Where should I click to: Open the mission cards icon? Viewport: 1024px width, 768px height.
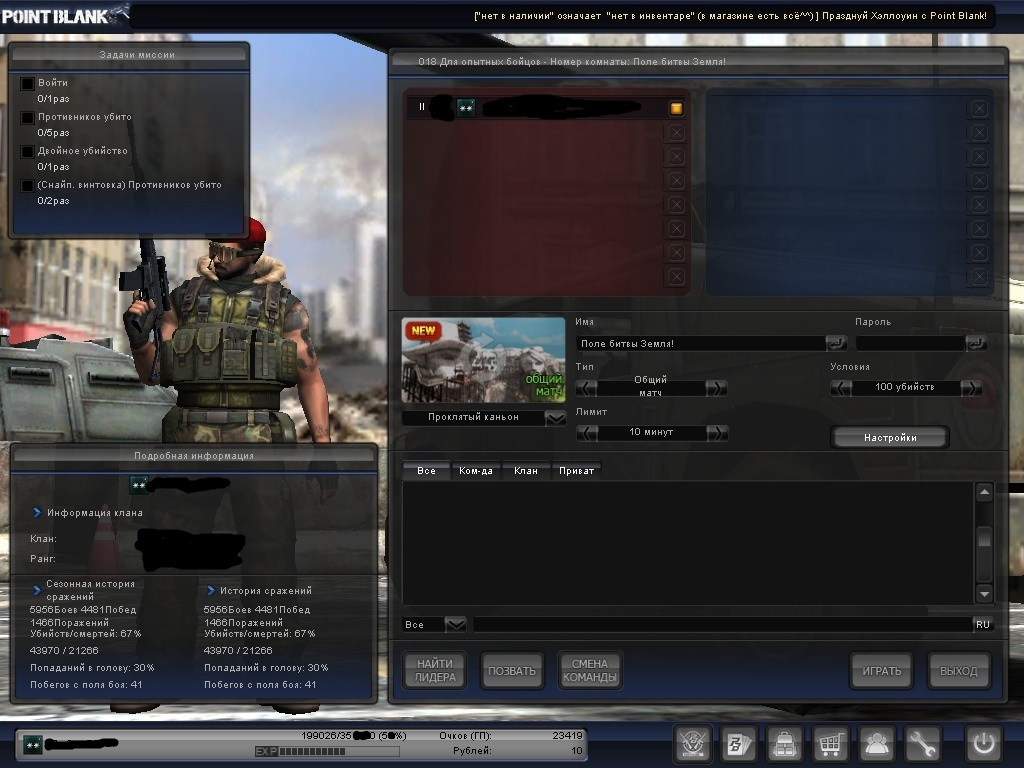click(x=739, y=744)
